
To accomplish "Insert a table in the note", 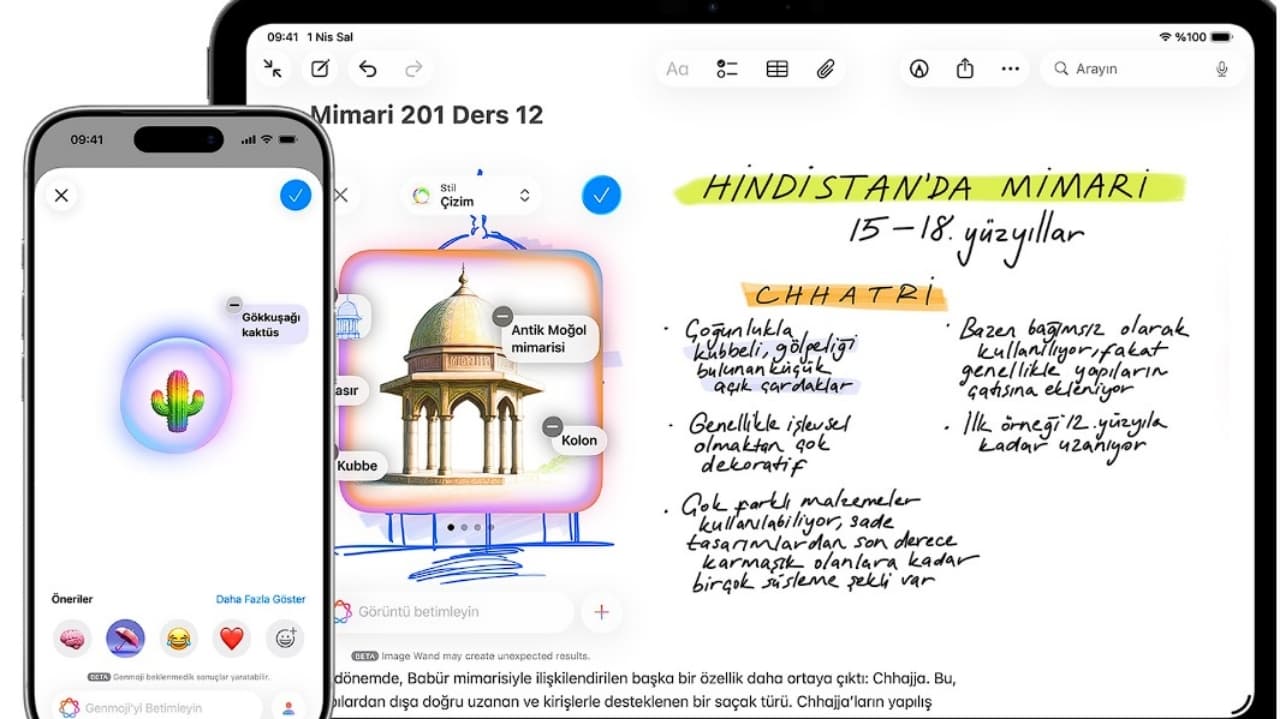I will (777, 69).
